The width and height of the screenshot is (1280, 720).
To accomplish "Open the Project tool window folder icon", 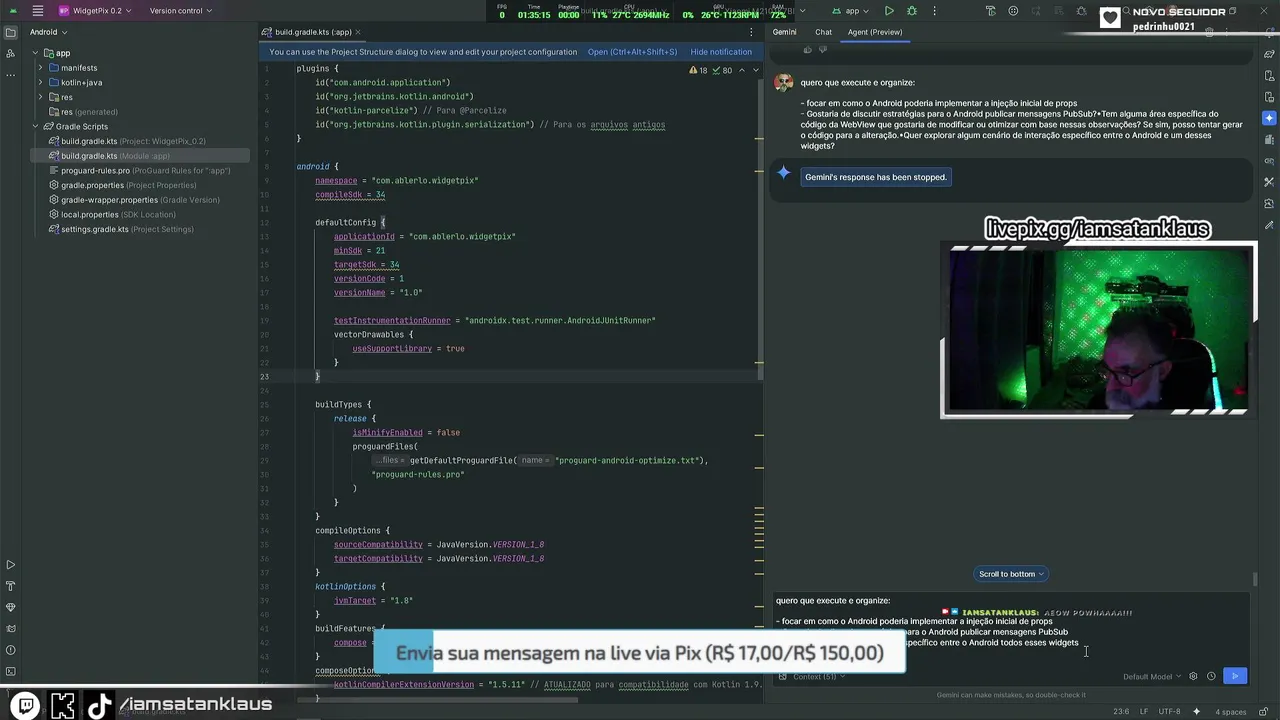I will [x=11, y=32].
